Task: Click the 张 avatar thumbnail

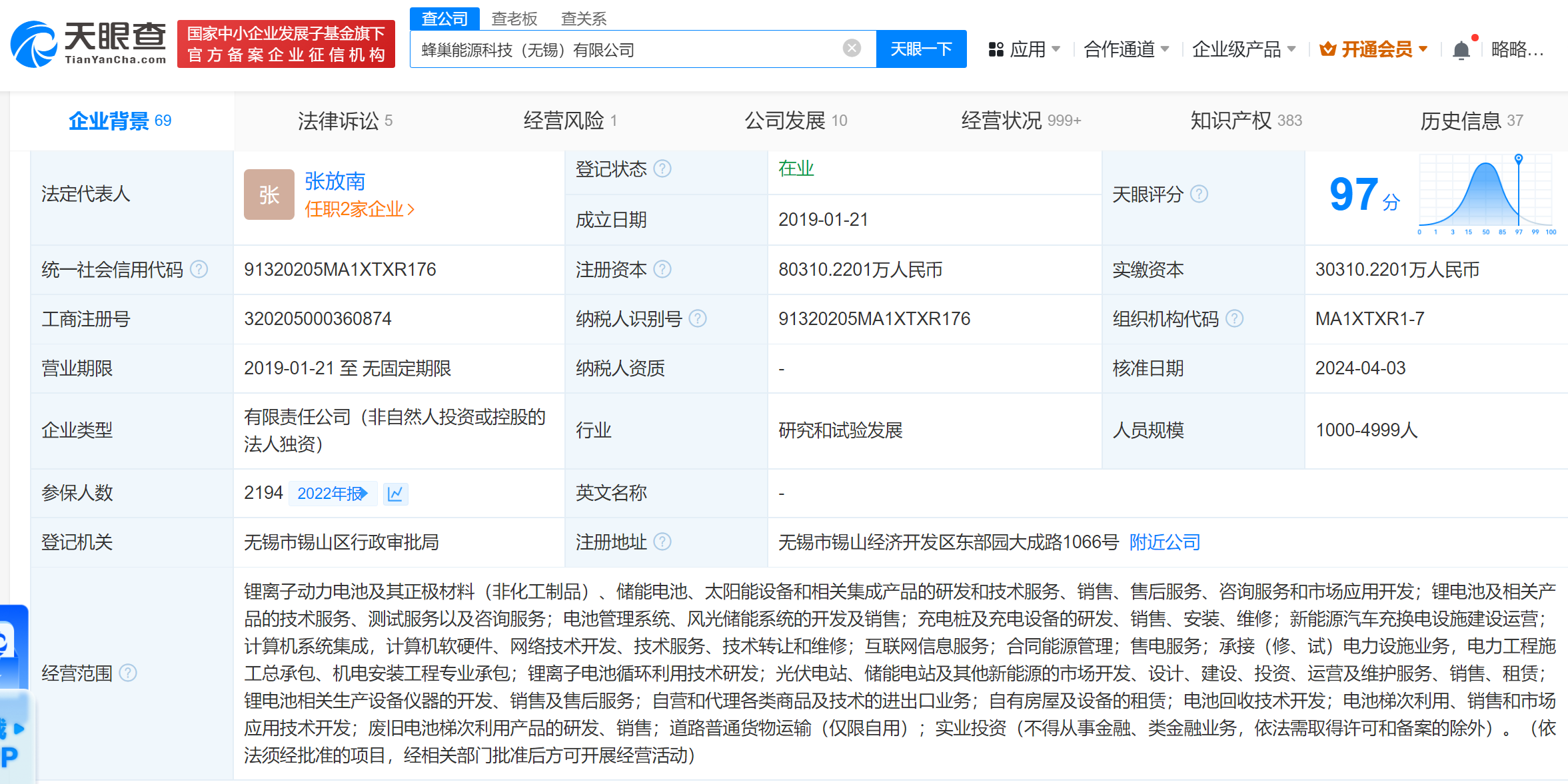Action: (x=269, y=195)
